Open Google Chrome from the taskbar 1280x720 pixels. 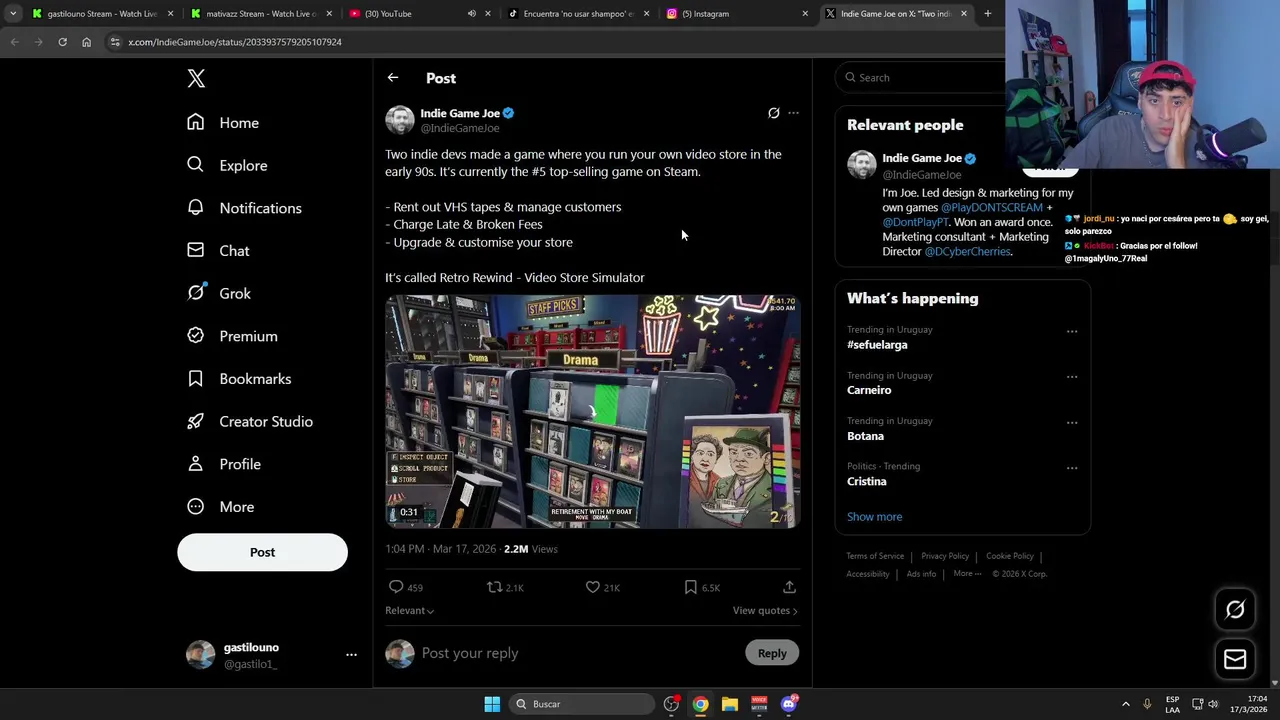pyautogui.click(x=701, y=704)
